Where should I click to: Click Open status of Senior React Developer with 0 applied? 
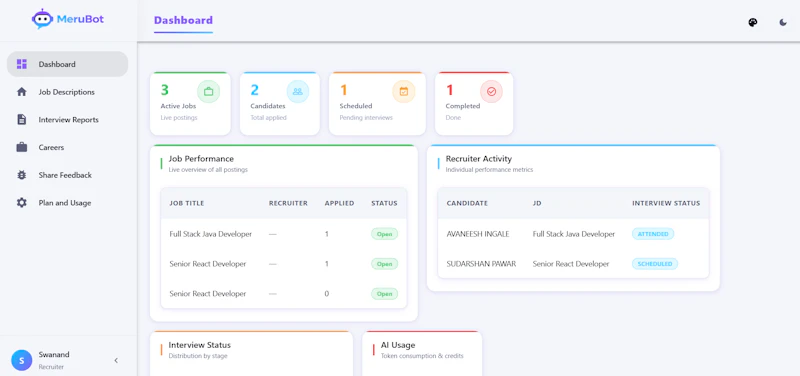(x=384, y=294)
